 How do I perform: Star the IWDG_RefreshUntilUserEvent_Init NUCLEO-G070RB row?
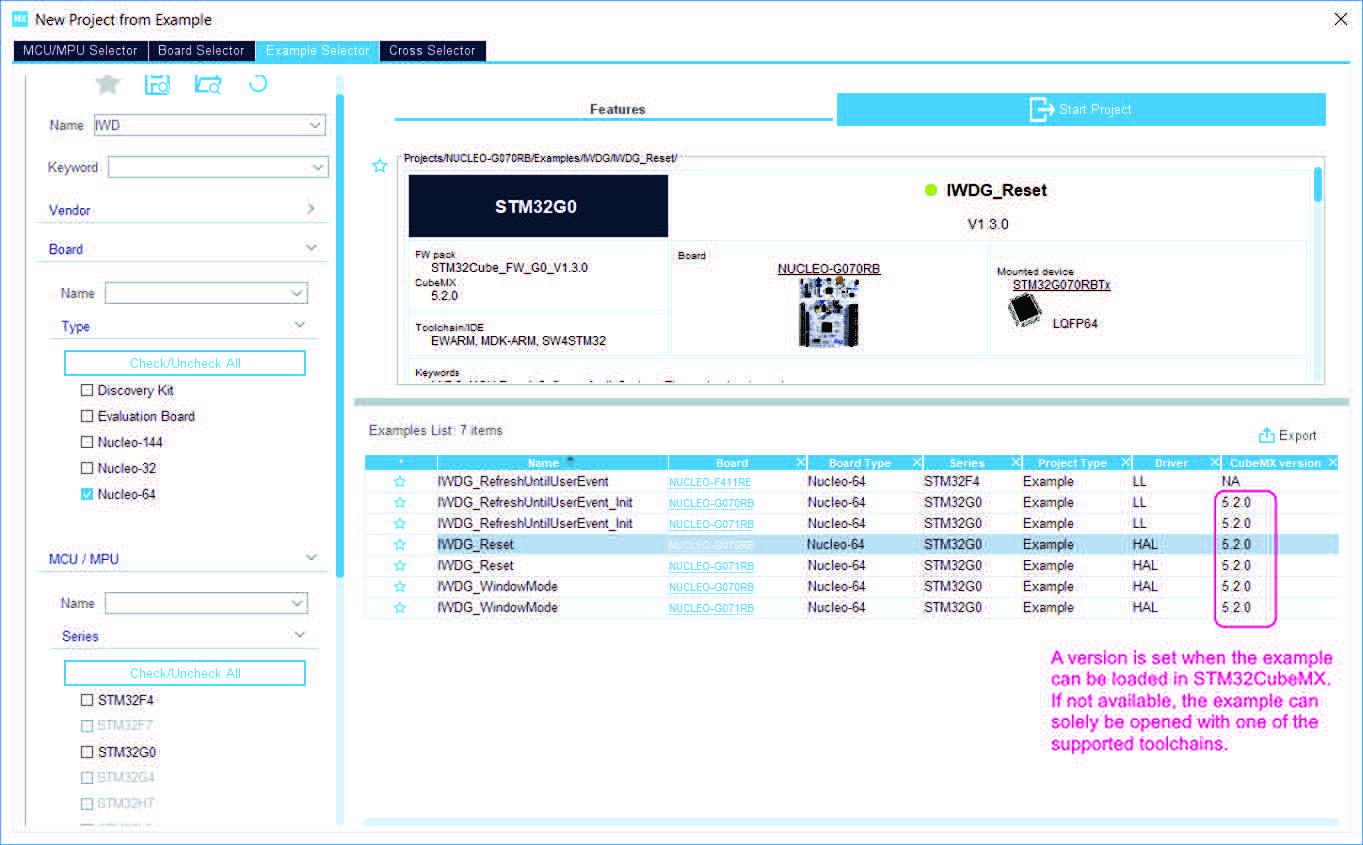point(400,503)
